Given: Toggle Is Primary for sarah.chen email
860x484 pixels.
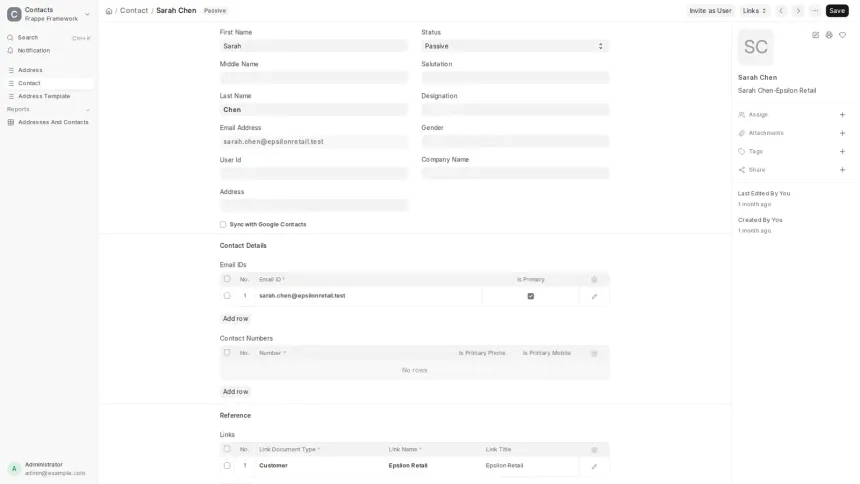Looking at the screenshot, I should pyautogui.click(x=530, y=296).
